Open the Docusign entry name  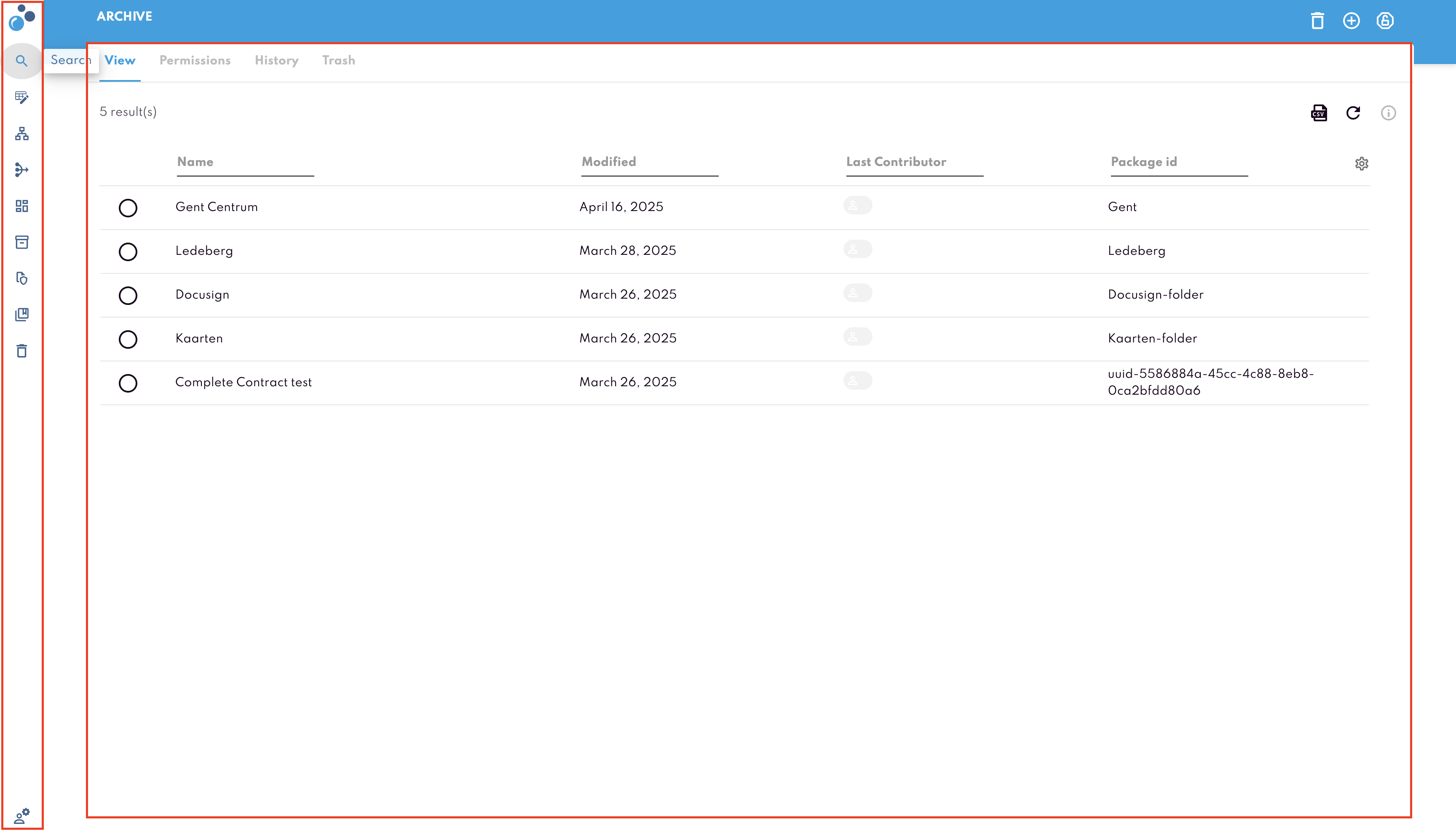point(202,295)
